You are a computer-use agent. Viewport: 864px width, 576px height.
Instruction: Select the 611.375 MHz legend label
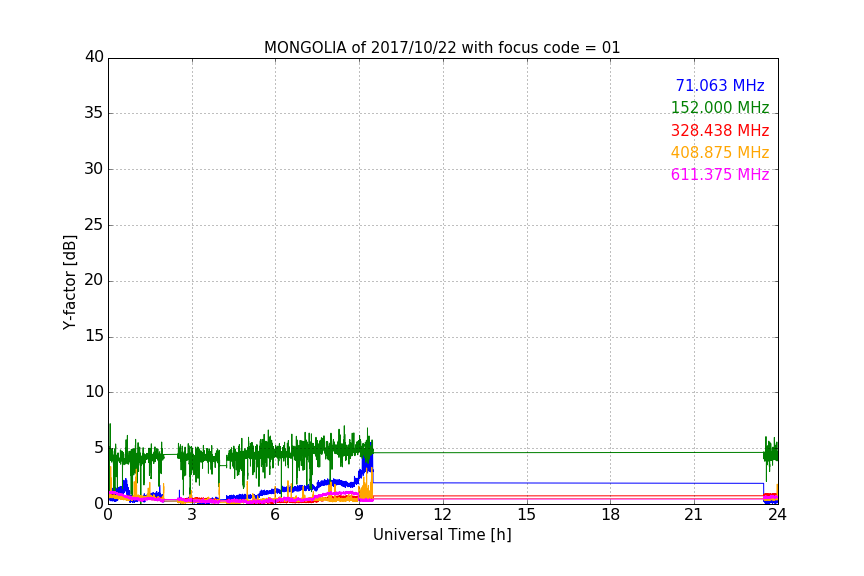(720, 174)
